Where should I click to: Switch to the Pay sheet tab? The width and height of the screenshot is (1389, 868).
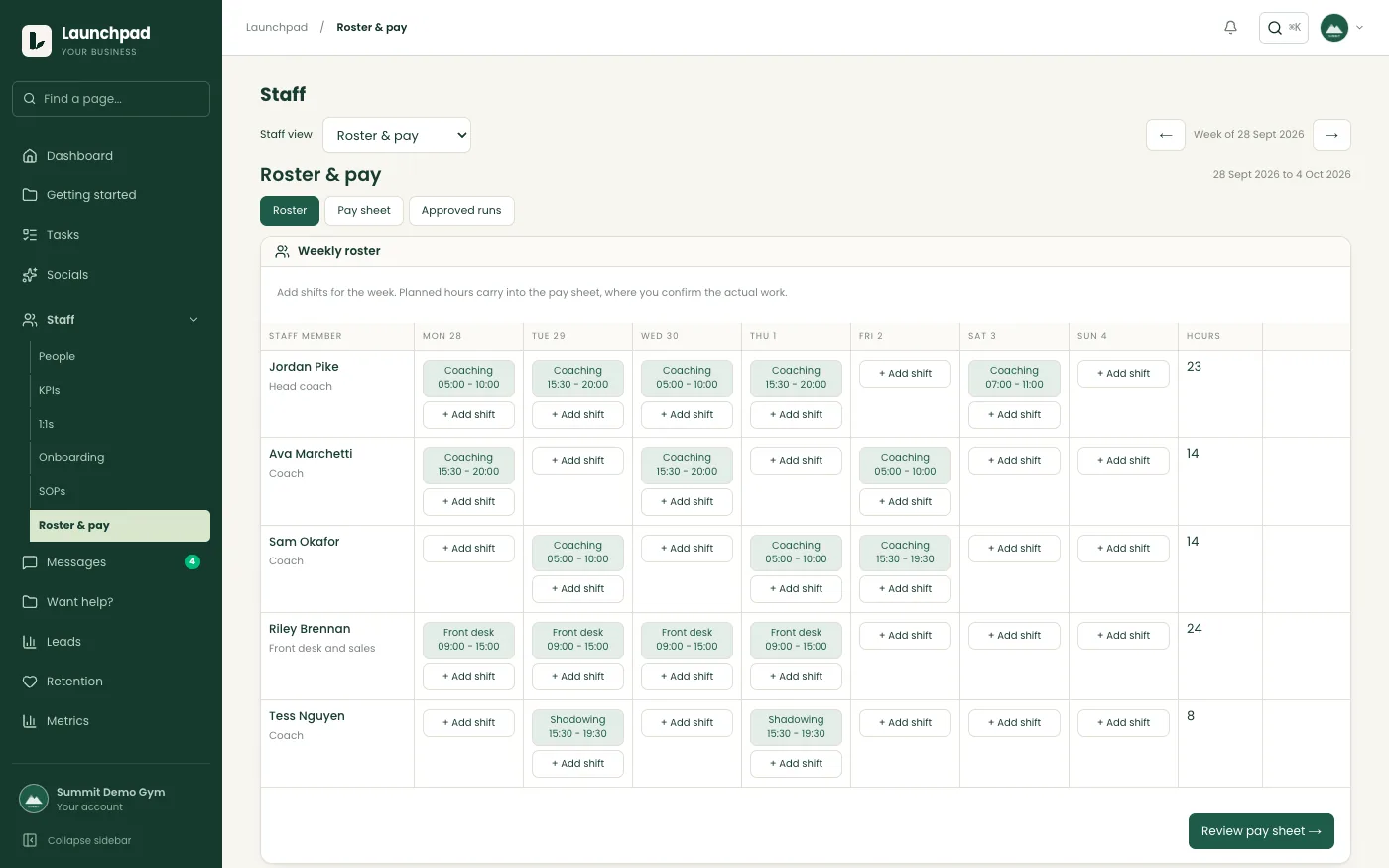pos(364,211)
